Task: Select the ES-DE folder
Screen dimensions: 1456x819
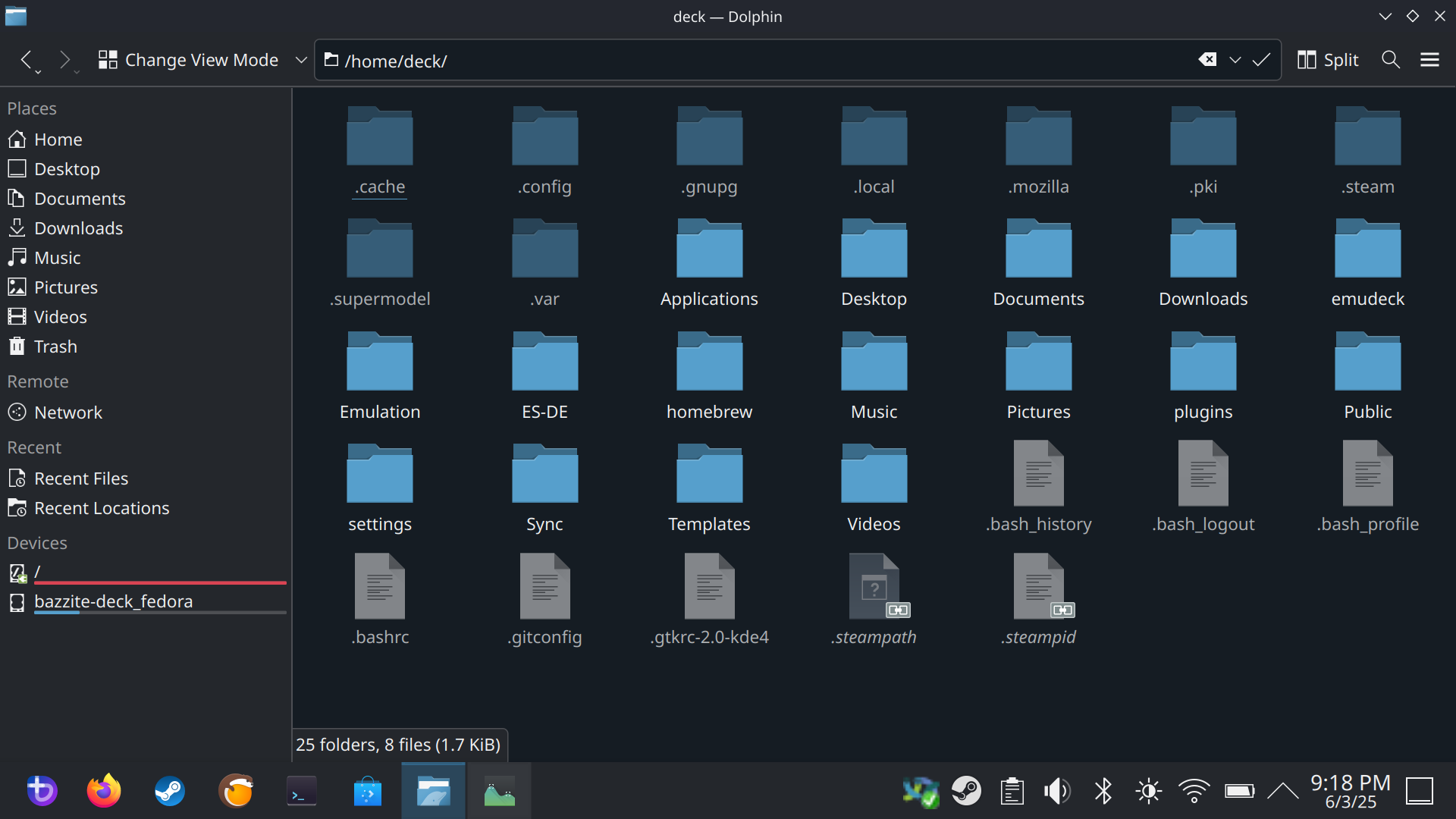Action: click(544, 376)
